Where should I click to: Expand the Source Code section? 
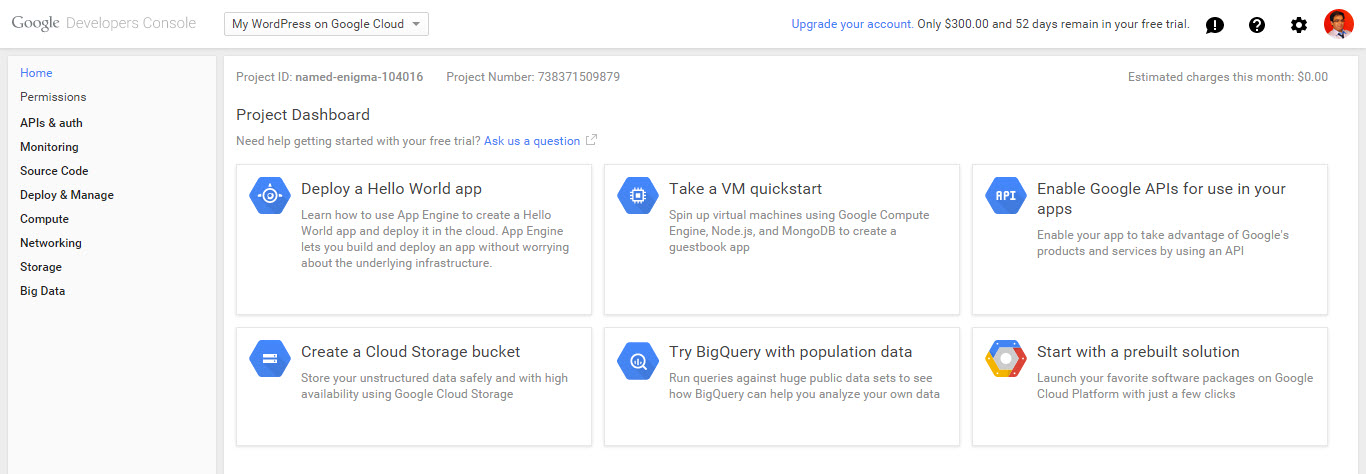click(54, 171)
